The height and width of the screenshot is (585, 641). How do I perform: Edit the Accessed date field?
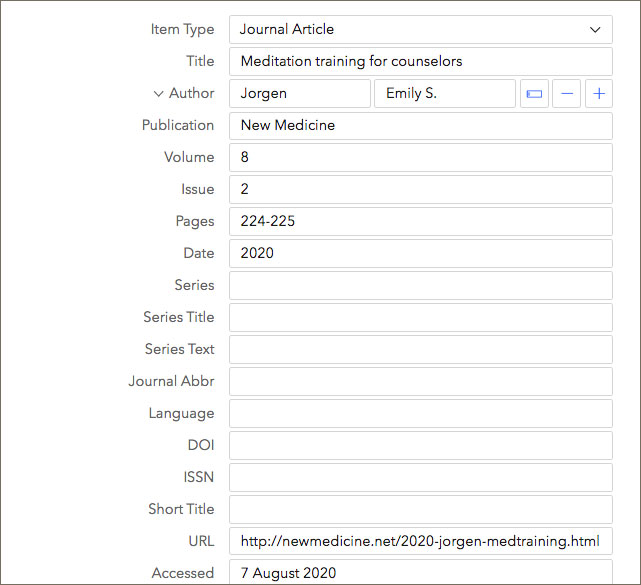click(420, 572)
